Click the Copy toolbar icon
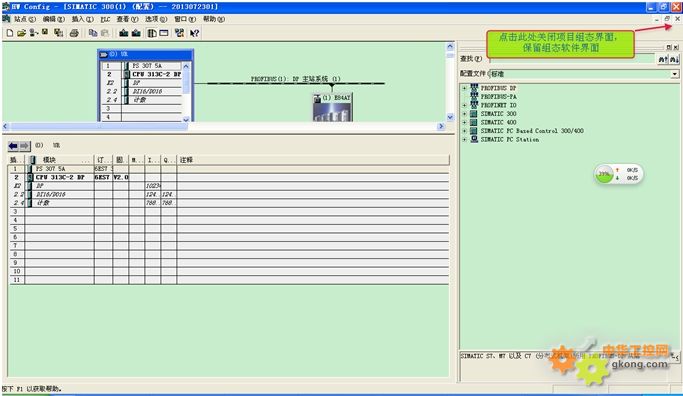The width and height of the screenshot is (683, 396). tap(92, 33)
